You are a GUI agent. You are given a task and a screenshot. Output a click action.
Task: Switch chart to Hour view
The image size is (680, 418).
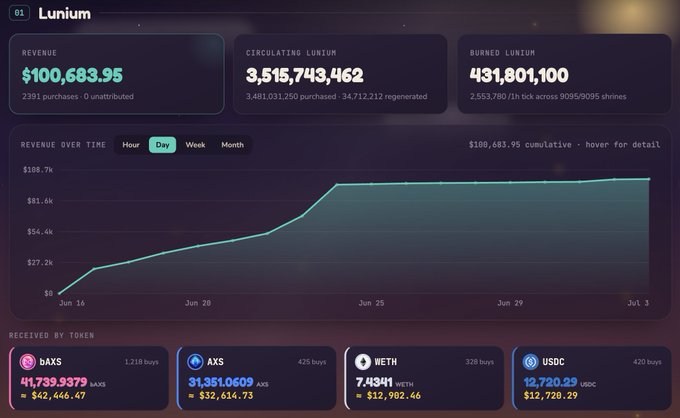[x=131, y=145]
